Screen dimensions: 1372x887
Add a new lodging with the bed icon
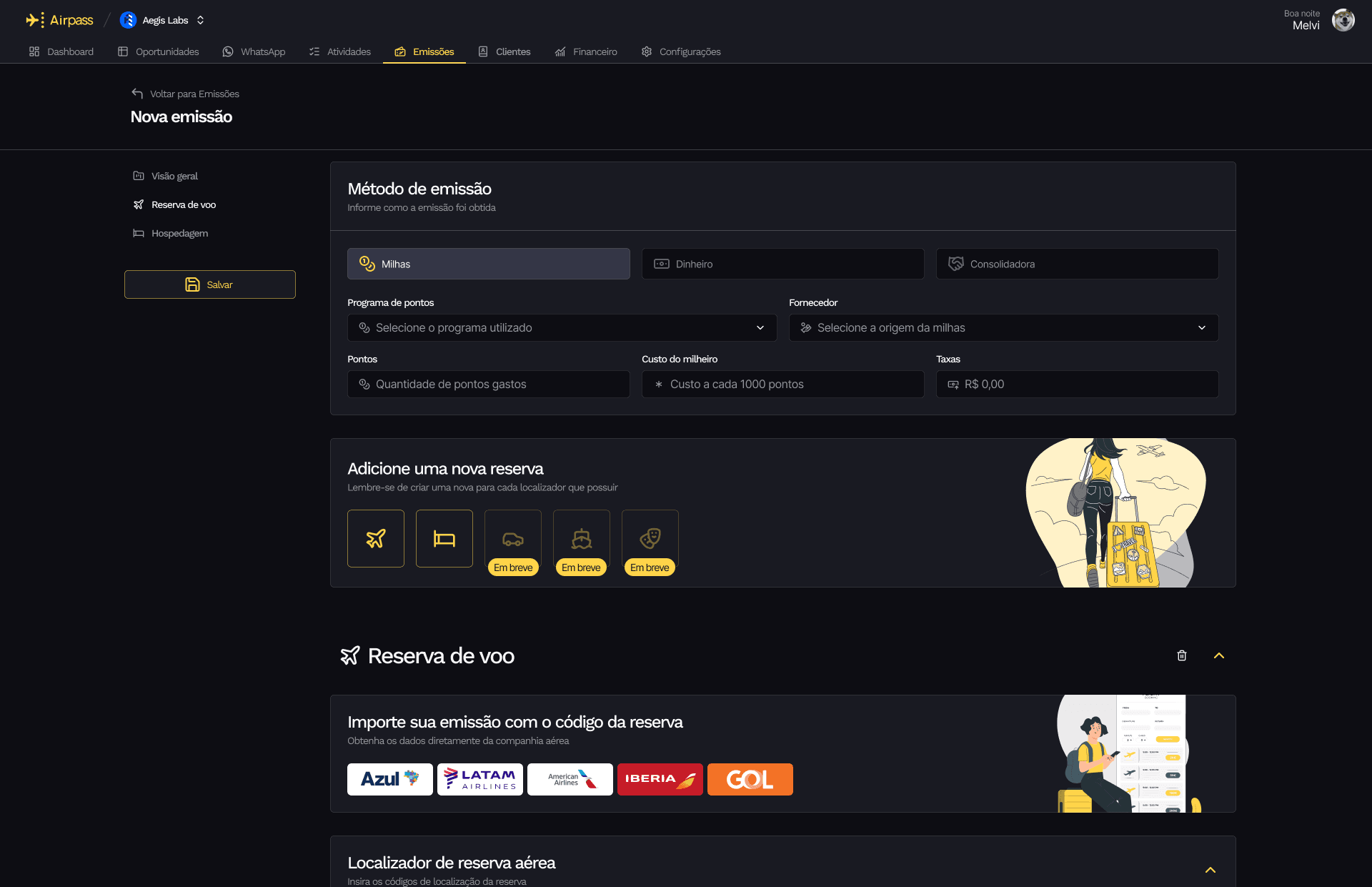point(444,538)
